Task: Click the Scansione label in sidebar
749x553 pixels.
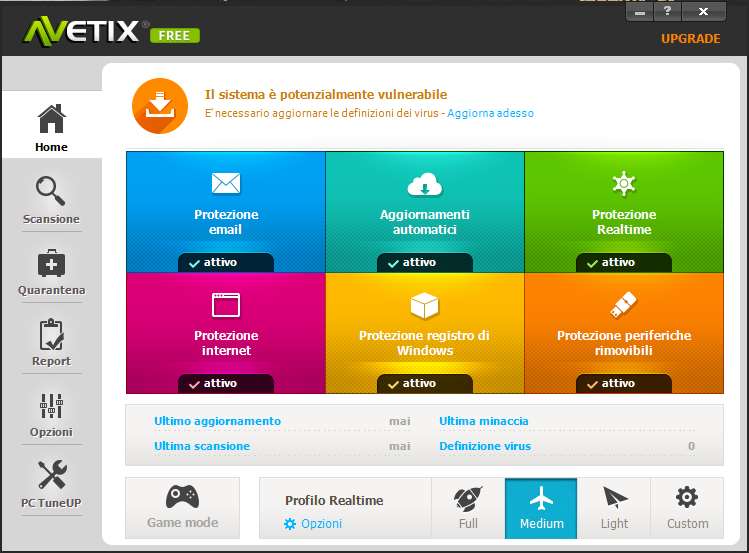Action: click(51, 219)
